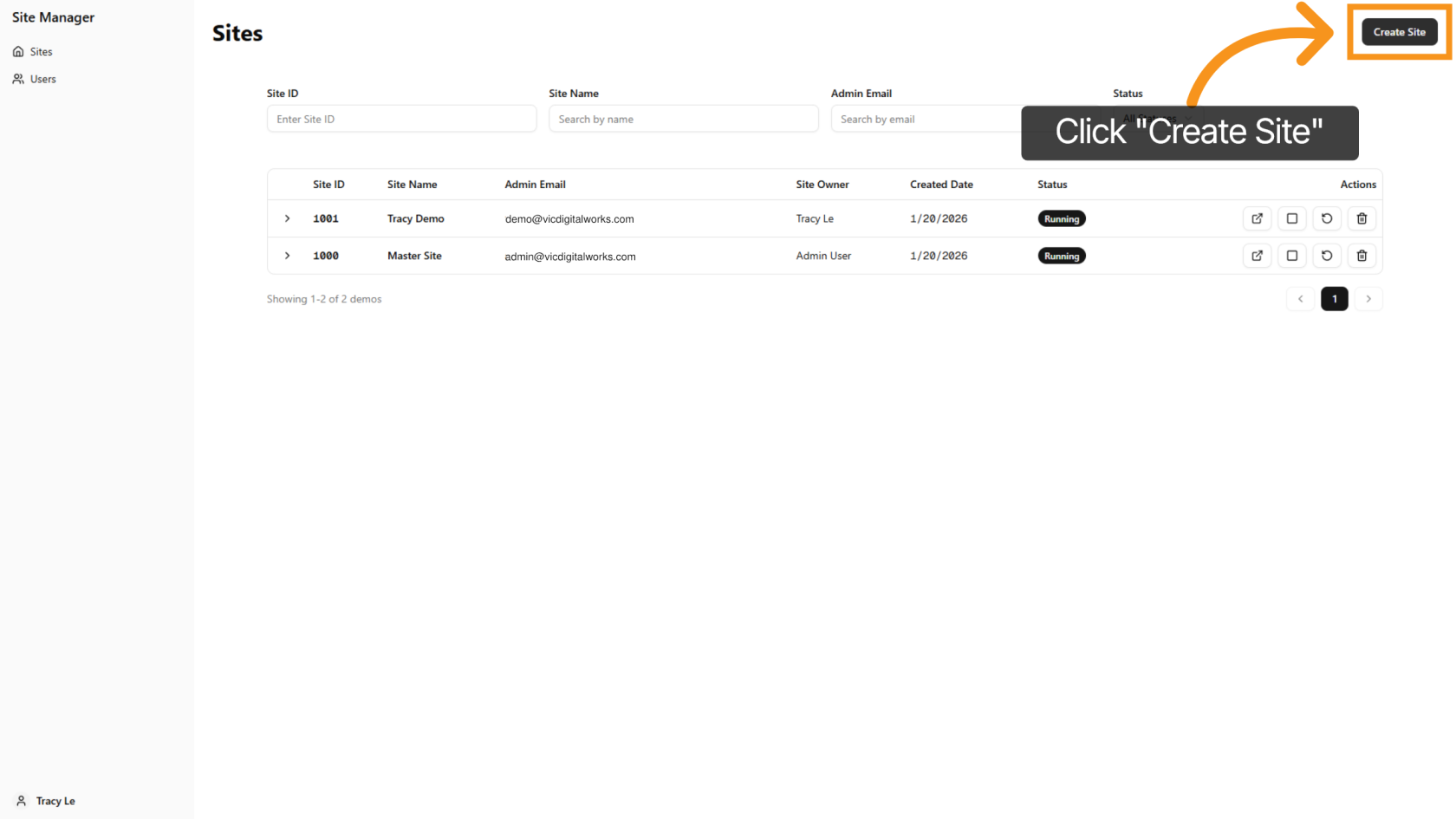The height and width of the screenshot is (819, 1456).
Task: Expand row for site 1000
Action: click(288, 256)
